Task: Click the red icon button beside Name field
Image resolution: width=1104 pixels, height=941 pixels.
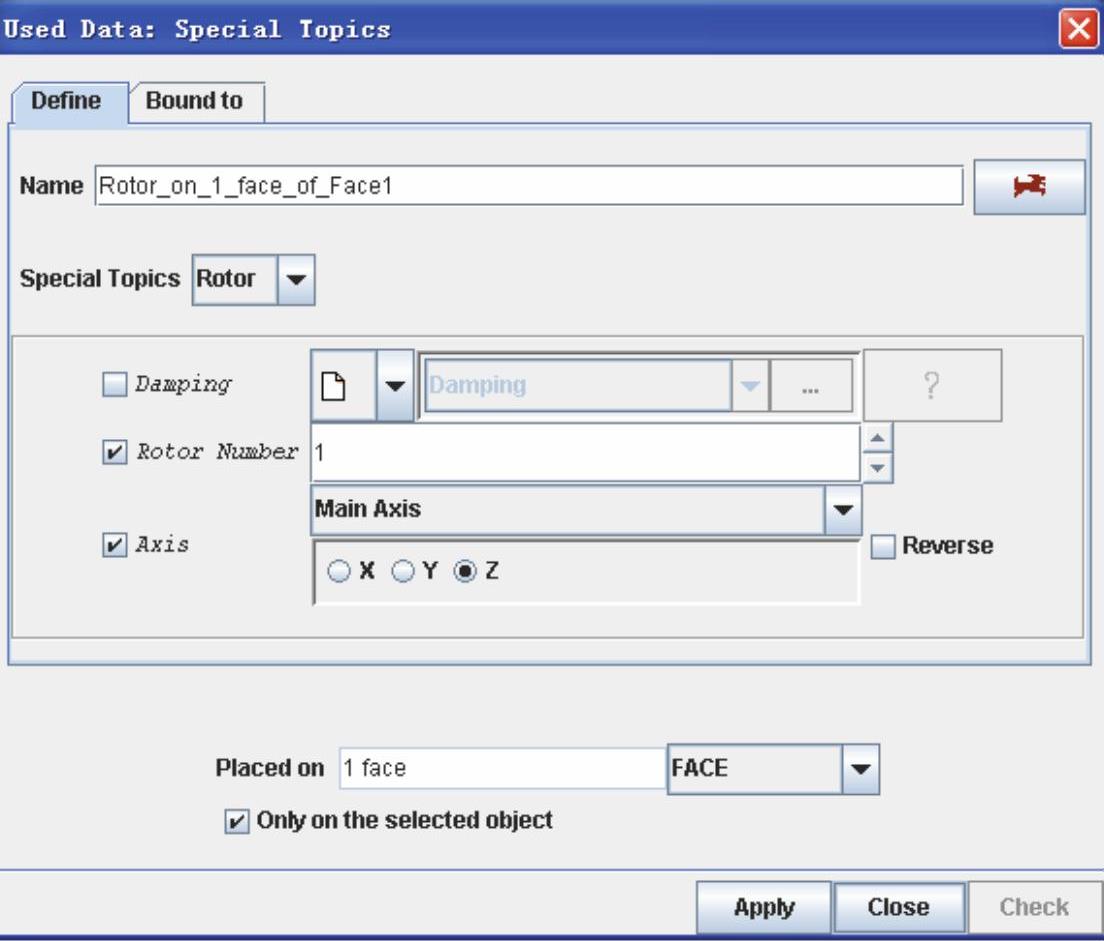Action: [x=1029, y=186]
